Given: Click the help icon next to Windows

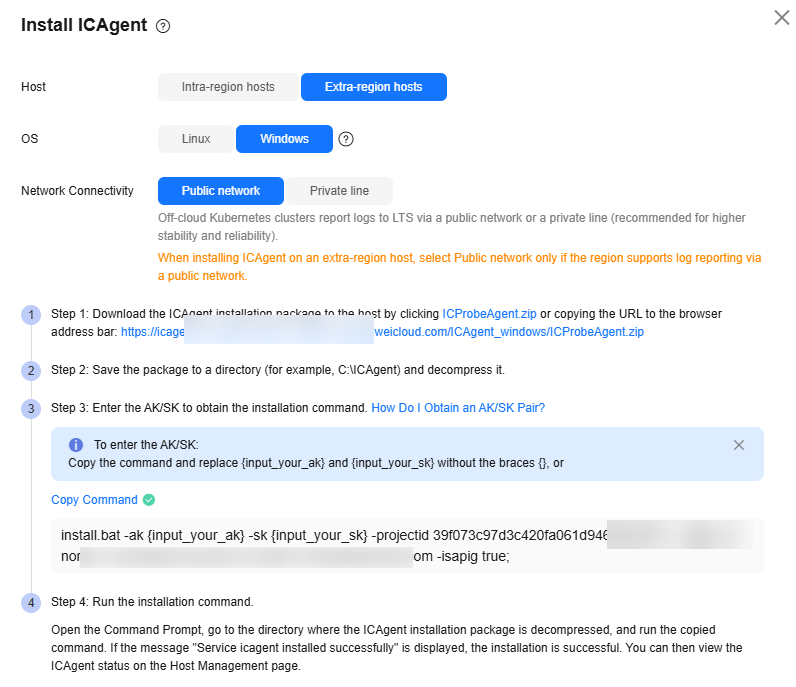Looking at the screenshot, I should point(346,139).
